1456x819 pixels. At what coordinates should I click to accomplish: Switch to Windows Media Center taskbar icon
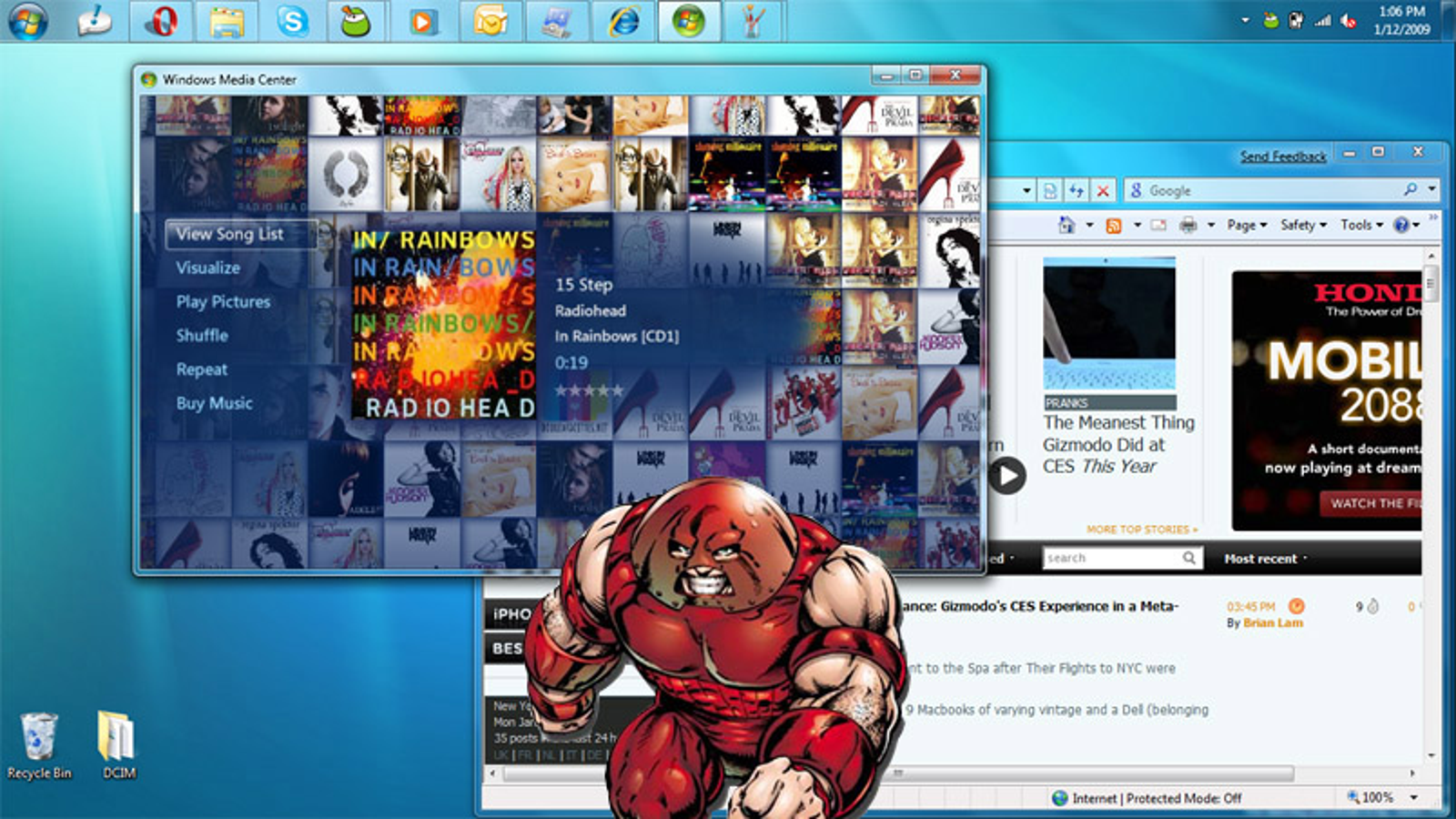689,20
